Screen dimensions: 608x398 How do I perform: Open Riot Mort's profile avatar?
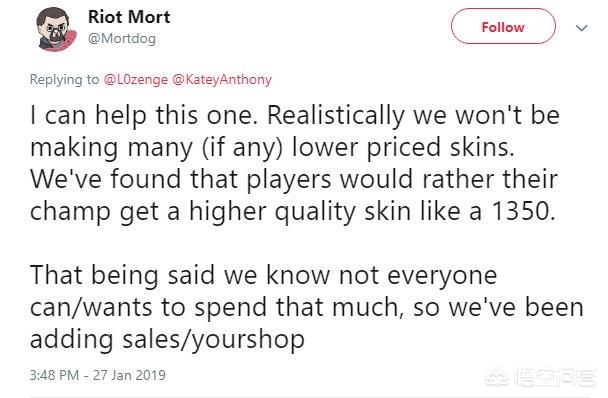click(x=57, y=29)
